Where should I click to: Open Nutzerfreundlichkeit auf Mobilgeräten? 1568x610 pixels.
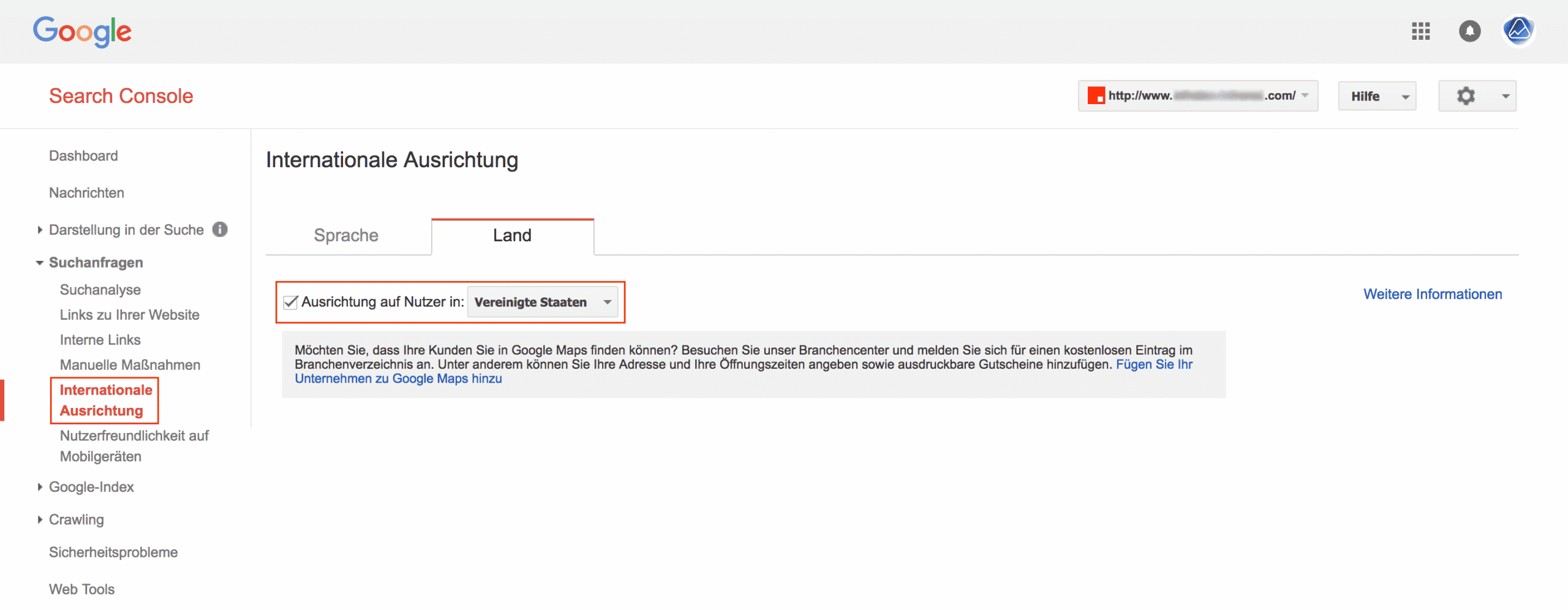point(134,446)
